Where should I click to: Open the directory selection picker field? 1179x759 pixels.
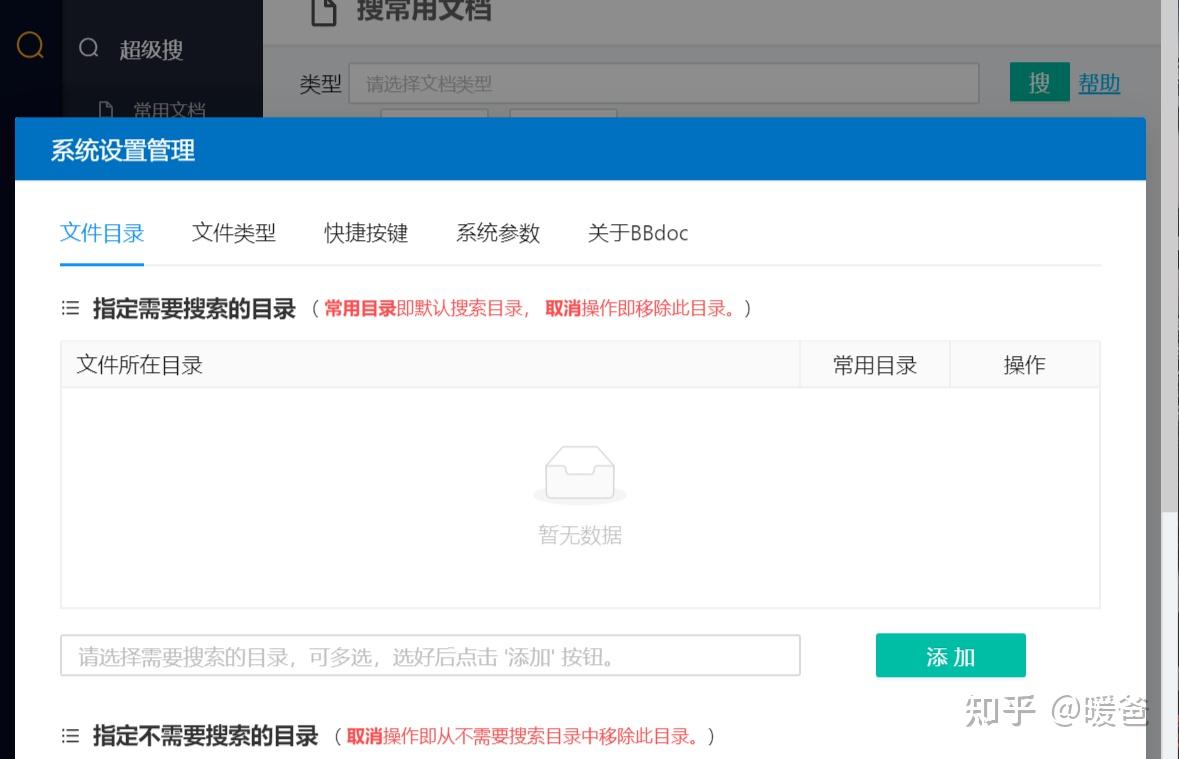tap(430, 655)
